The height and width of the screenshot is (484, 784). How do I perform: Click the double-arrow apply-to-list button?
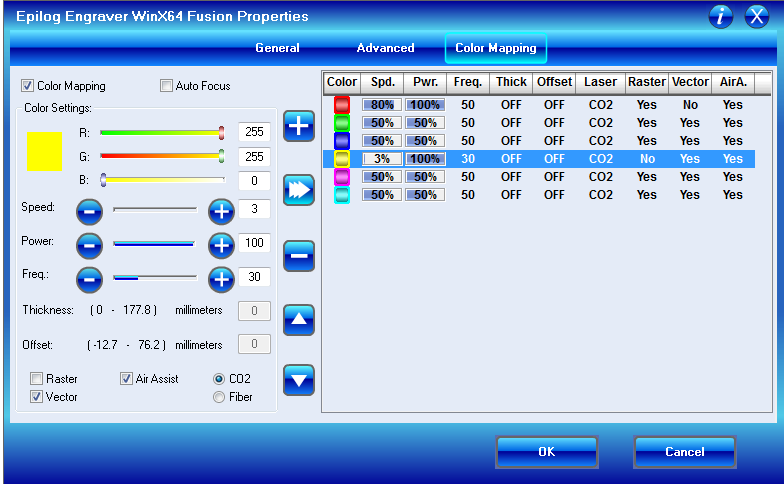299,190
